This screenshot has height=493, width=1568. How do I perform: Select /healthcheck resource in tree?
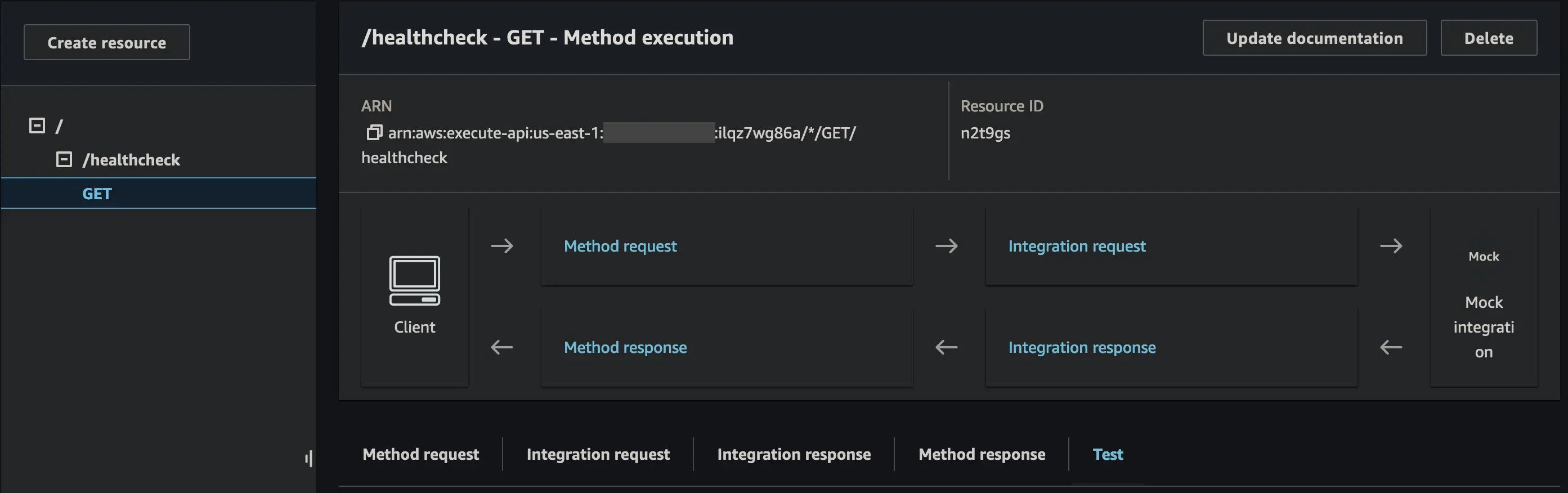[x=132, y=160]
